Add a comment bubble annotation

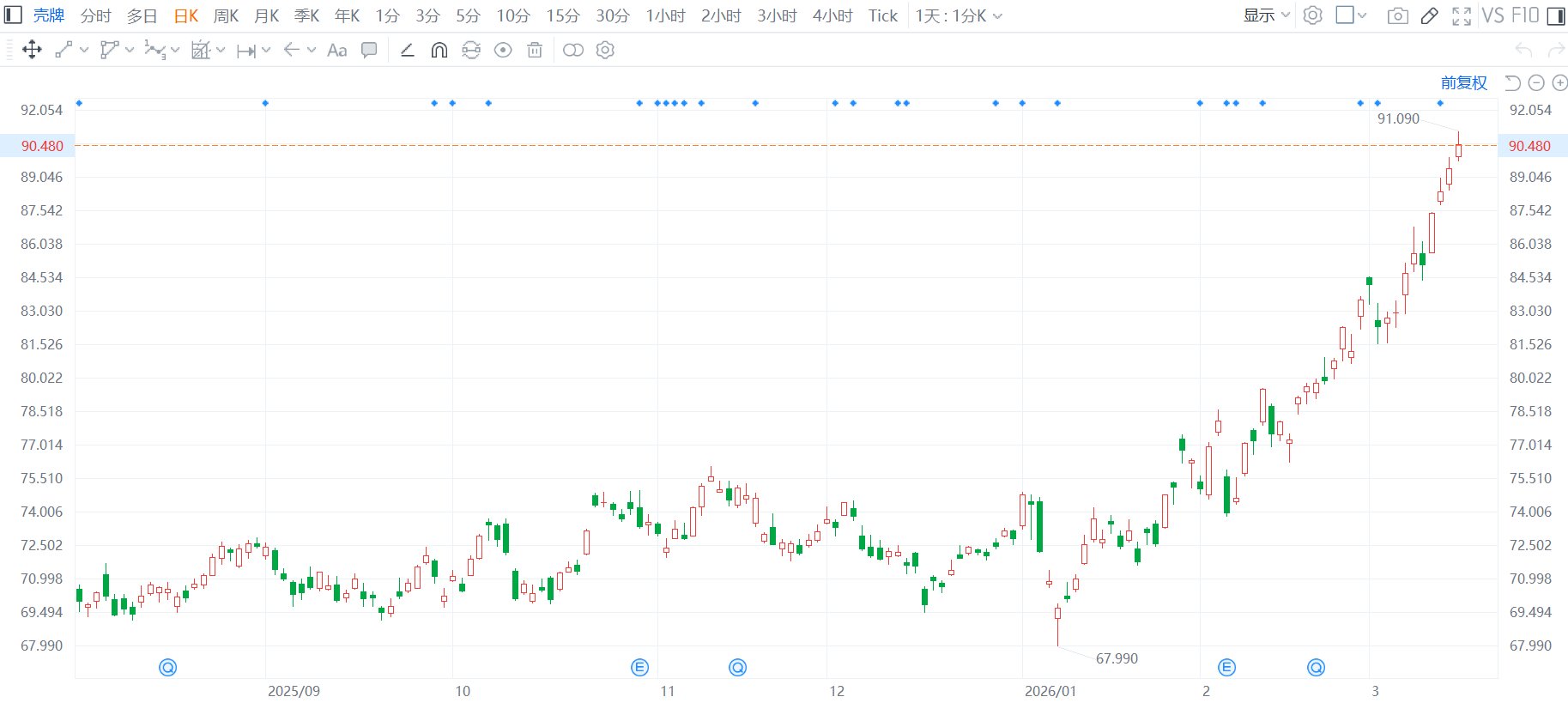tap(369, 50)
